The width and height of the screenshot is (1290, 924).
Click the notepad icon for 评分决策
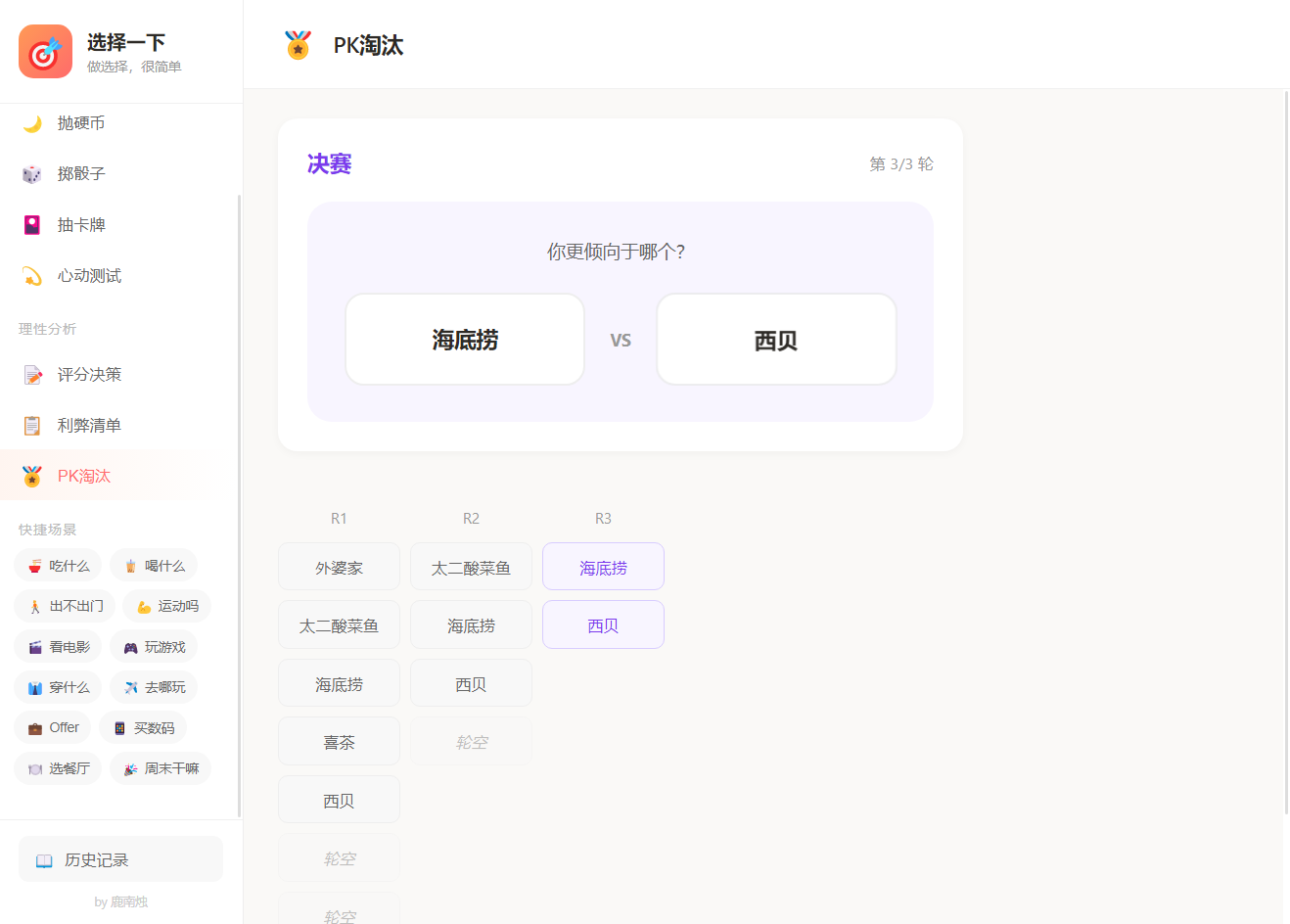[x=32, y=375]
